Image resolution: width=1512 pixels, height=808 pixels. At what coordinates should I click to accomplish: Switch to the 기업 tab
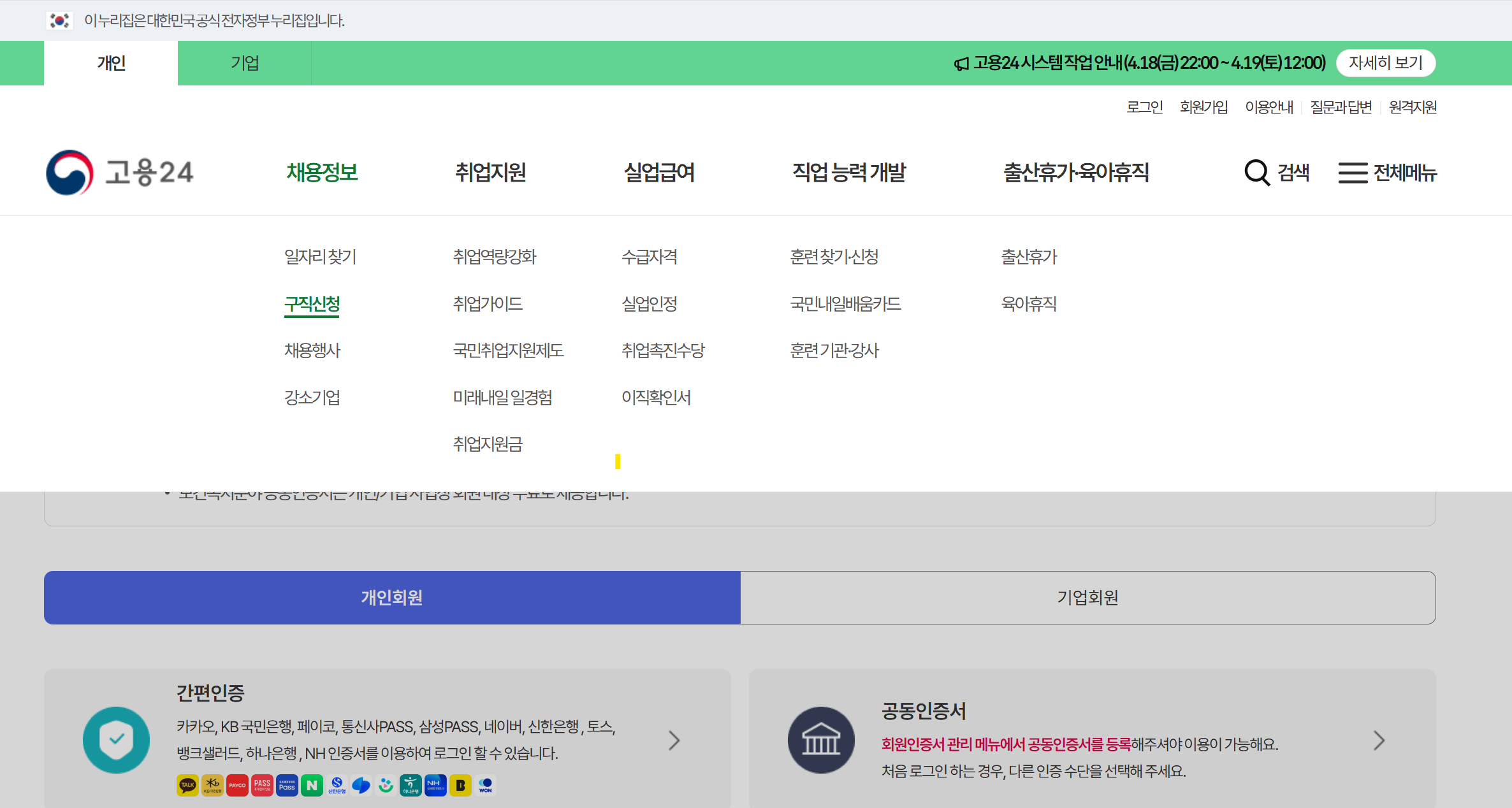[x=244, y=63]
